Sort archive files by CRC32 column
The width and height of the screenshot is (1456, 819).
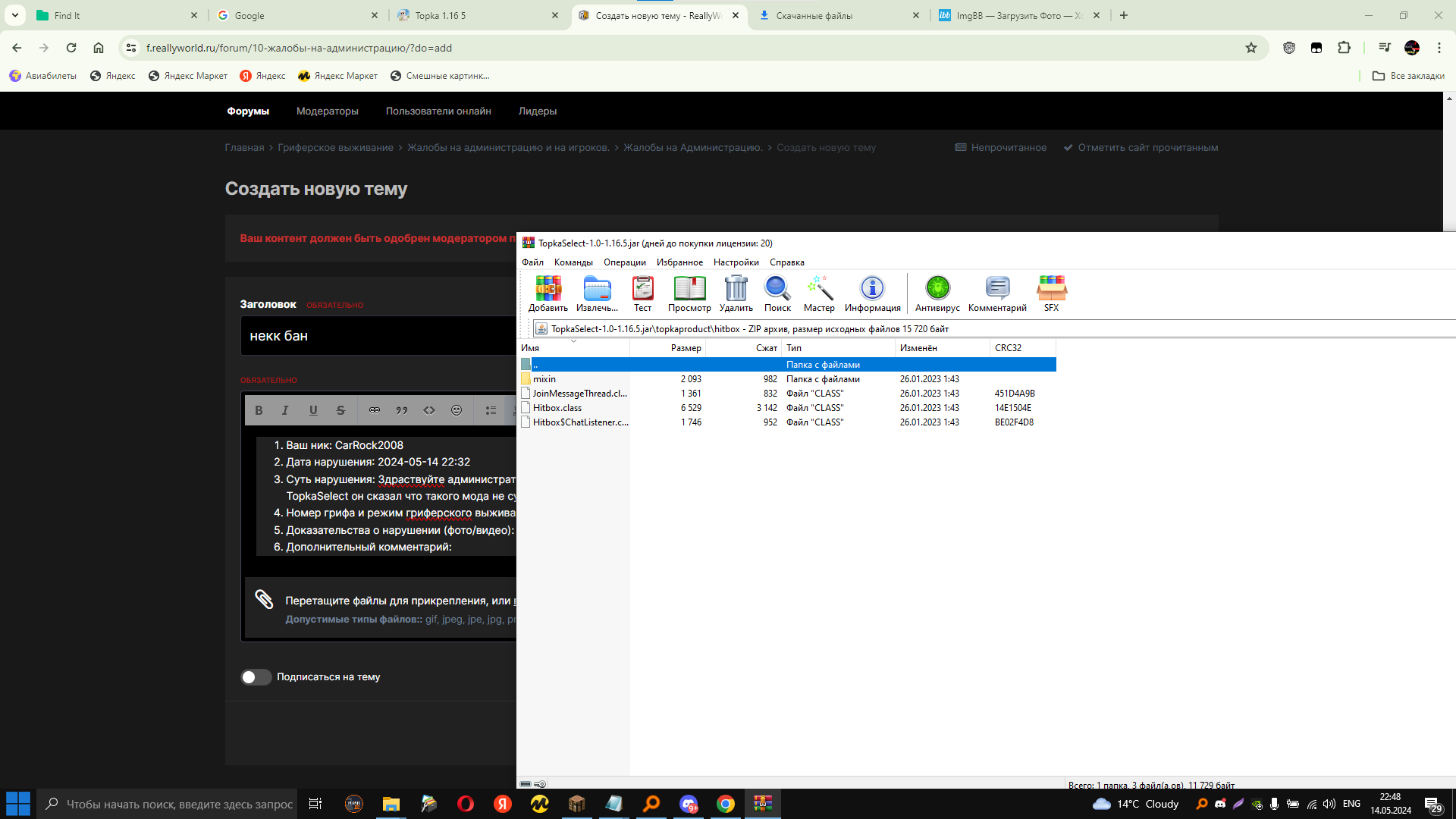click(1023, 348)
